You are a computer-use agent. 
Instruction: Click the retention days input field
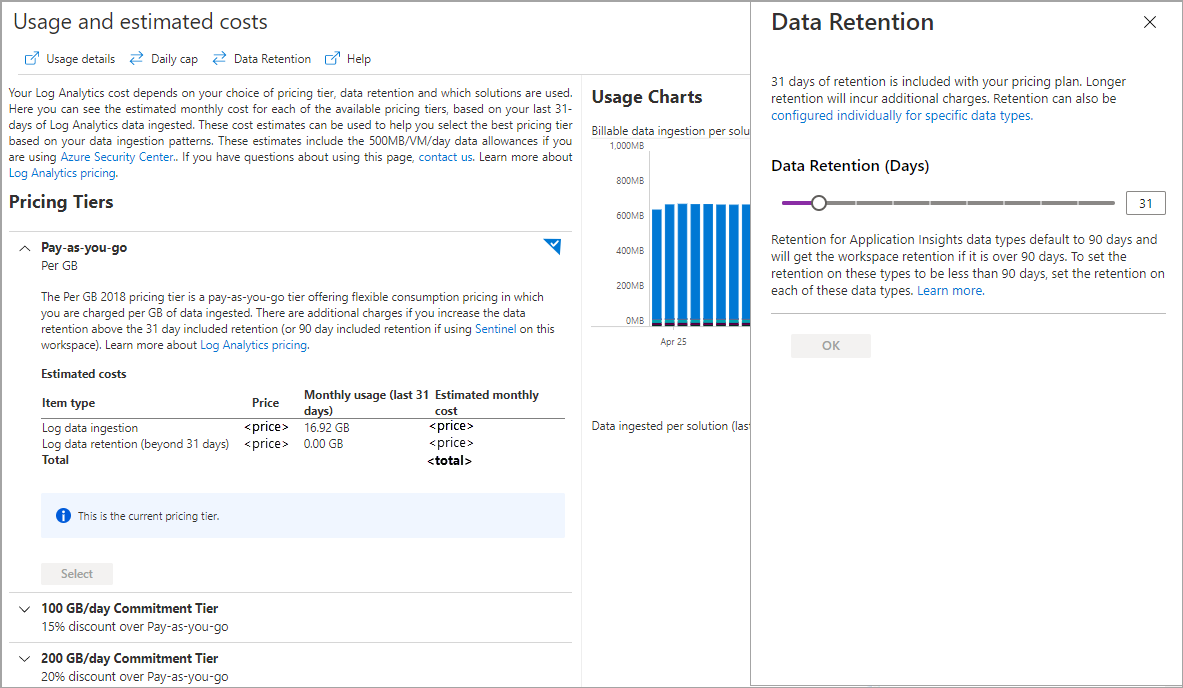pos(1145,204)
